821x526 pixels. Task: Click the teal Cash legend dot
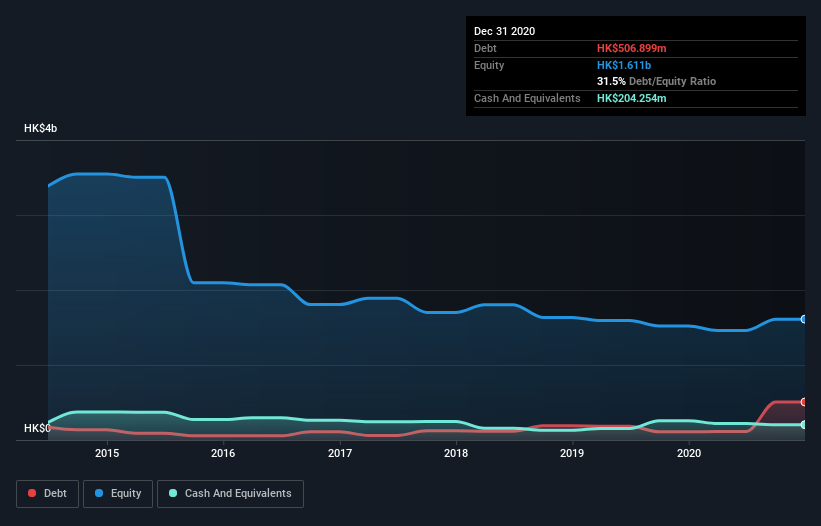173,493
